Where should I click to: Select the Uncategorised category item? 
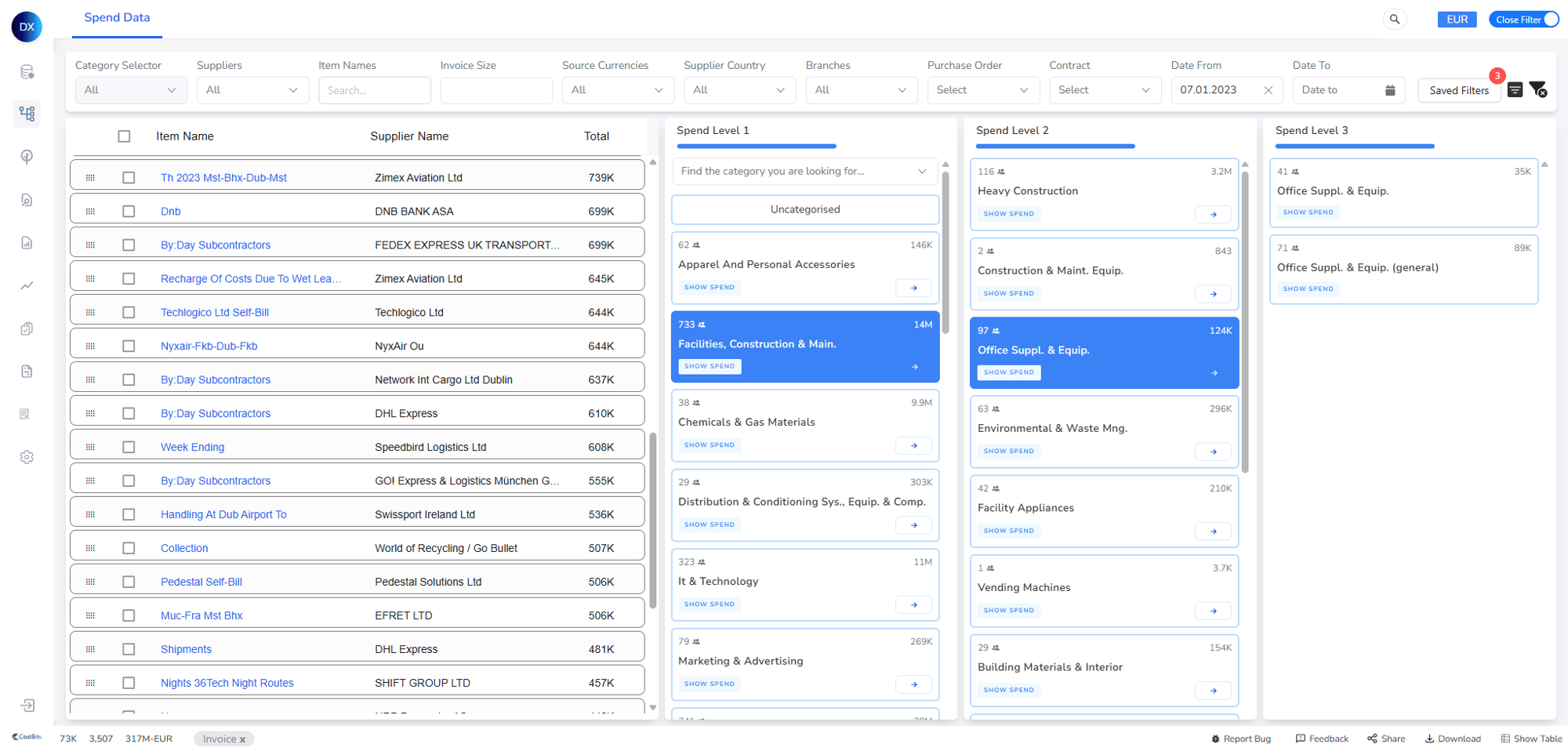point(804,209)
